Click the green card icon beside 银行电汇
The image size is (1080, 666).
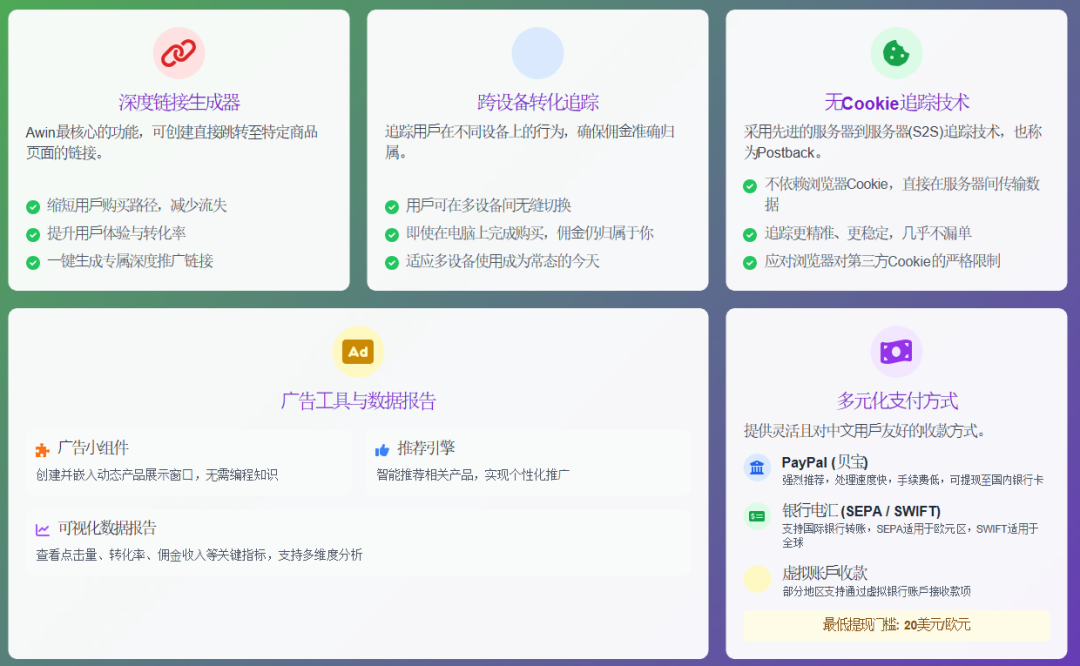757,515
